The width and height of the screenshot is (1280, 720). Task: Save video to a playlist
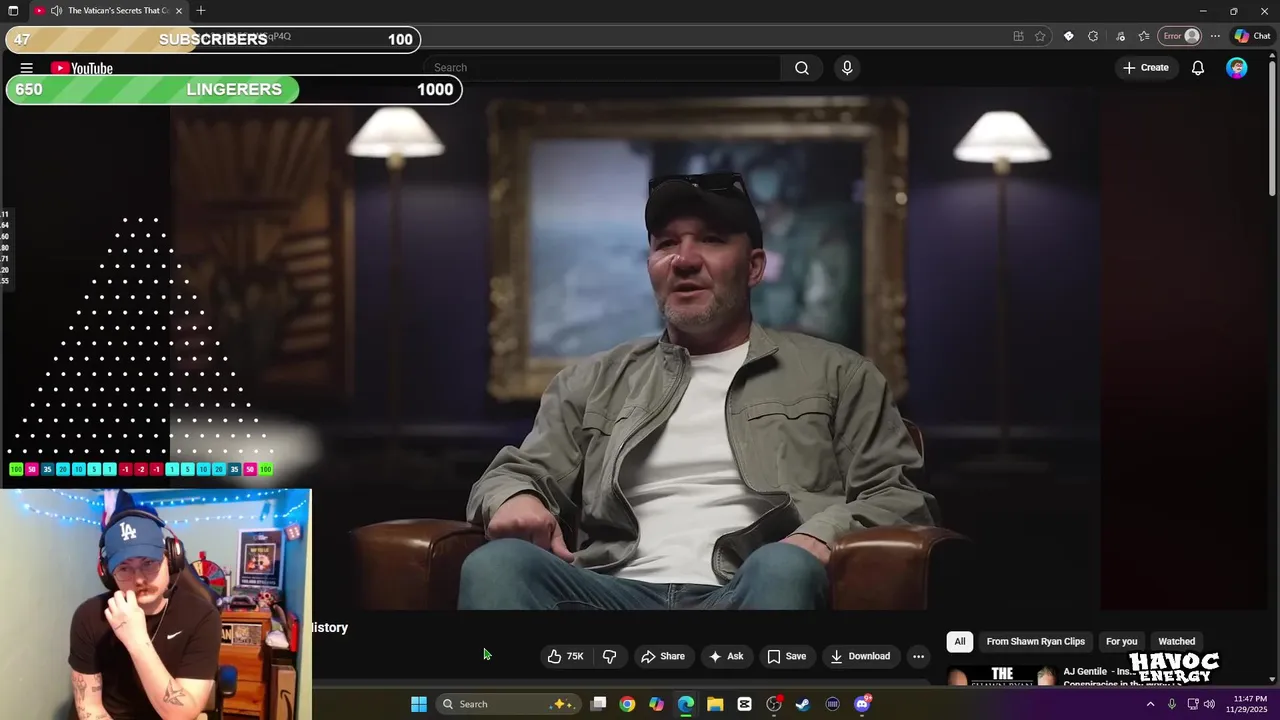pyautogui.click(x=786, y=656)
